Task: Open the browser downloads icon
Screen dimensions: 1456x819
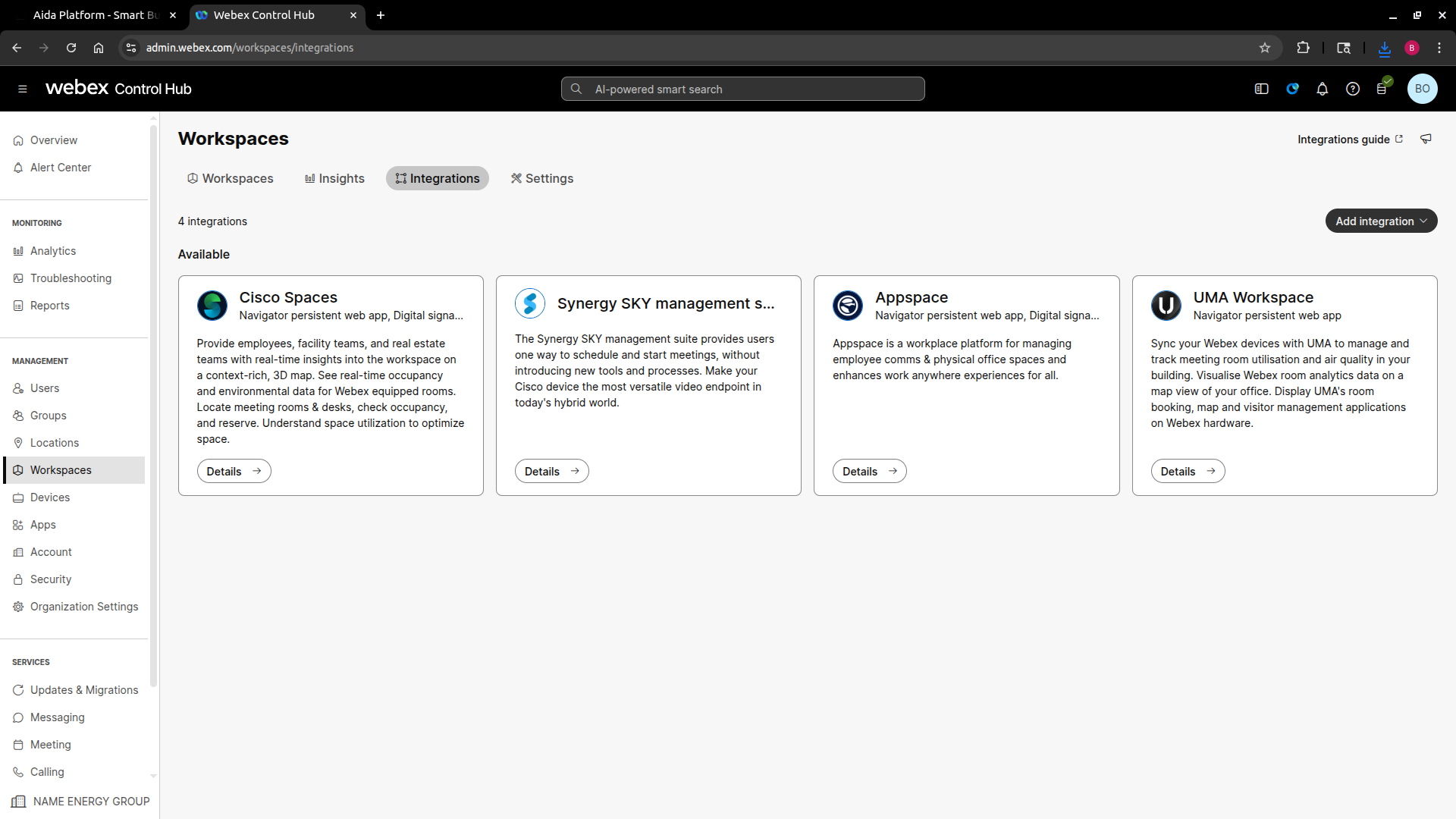Action: (1384, 47)
